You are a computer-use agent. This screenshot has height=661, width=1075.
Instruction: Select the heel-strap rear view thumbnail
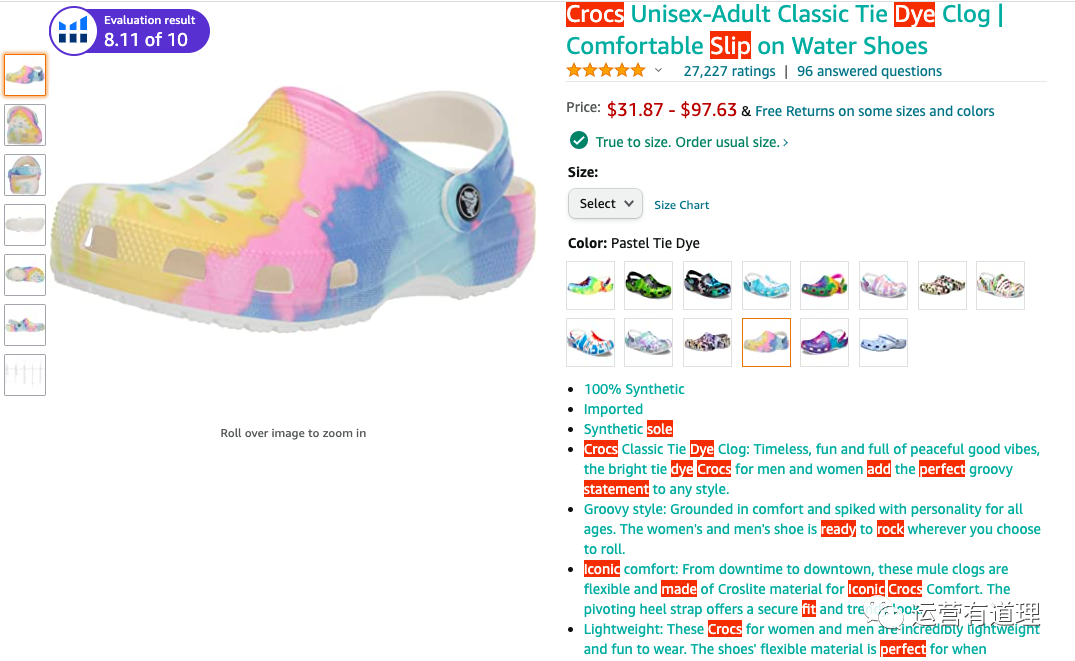pos(25,175)
